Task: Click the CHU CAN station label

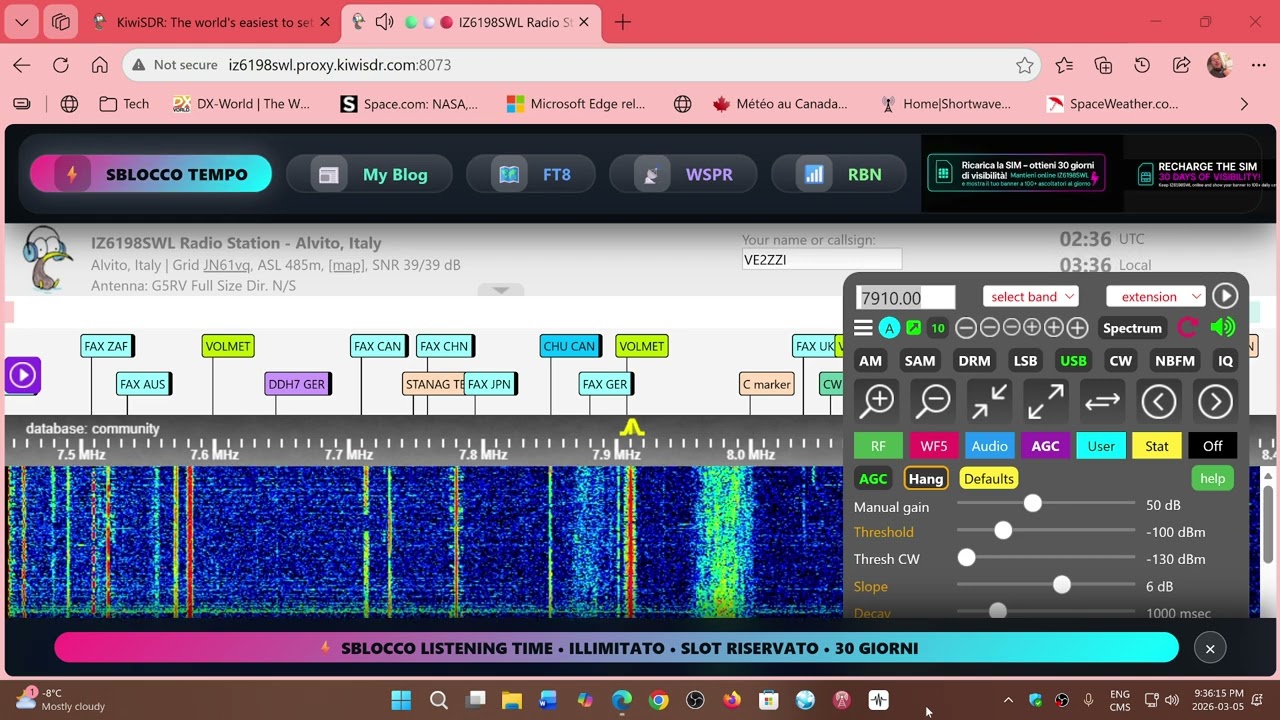Action: click(569, 346)
